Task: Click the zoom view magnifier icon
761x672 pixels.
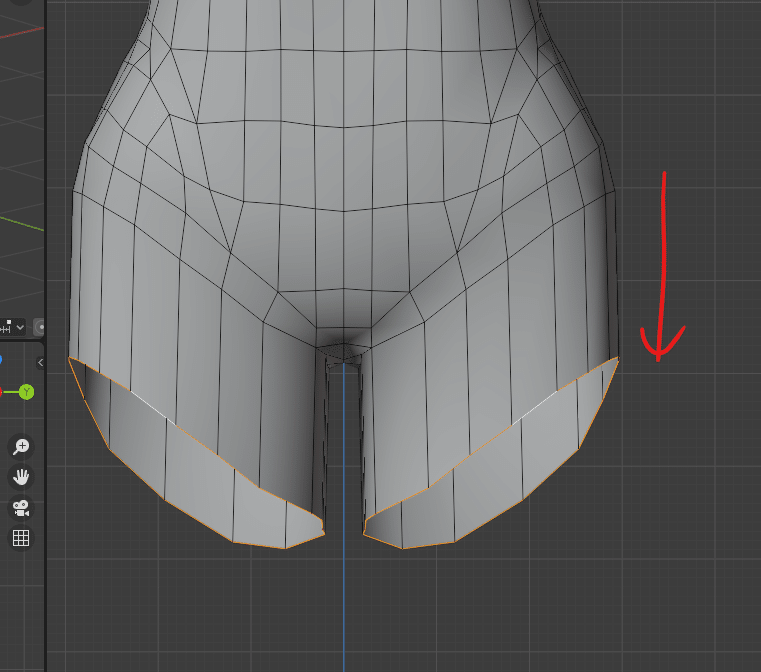Action: point(21,446)
